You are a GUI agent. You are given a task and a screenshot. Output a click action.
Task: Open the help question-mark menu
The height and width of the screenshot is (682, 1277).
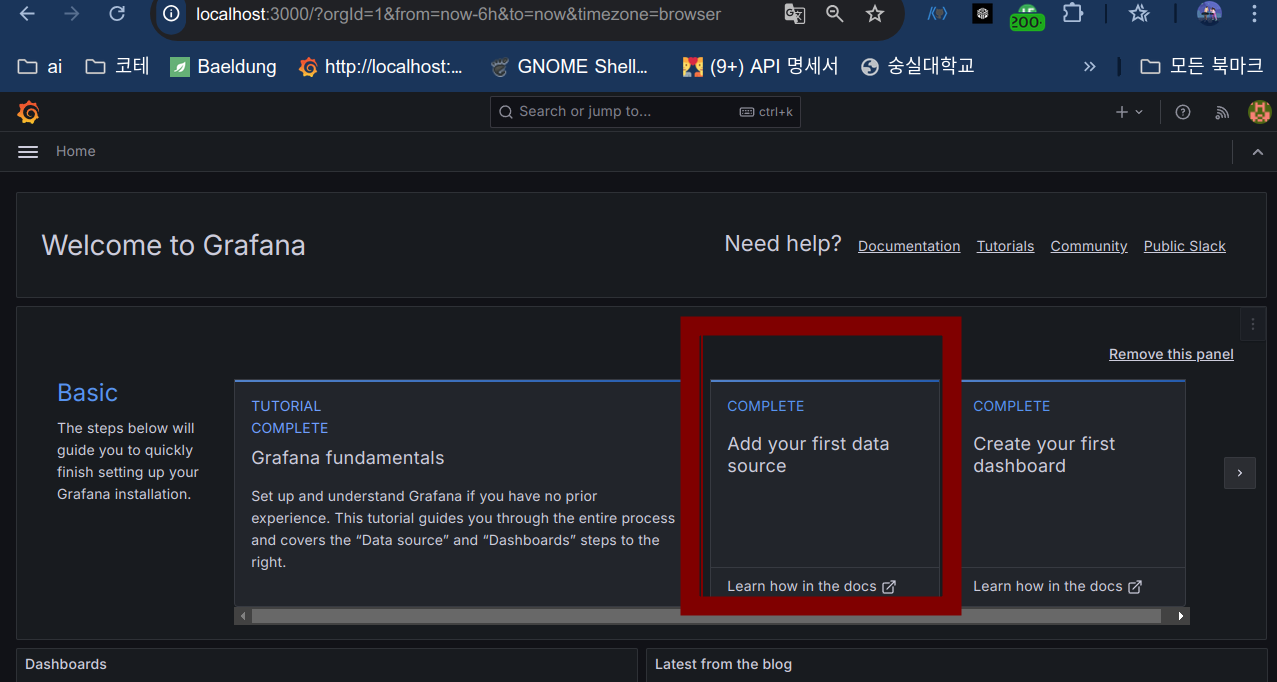click(1183, 112)
